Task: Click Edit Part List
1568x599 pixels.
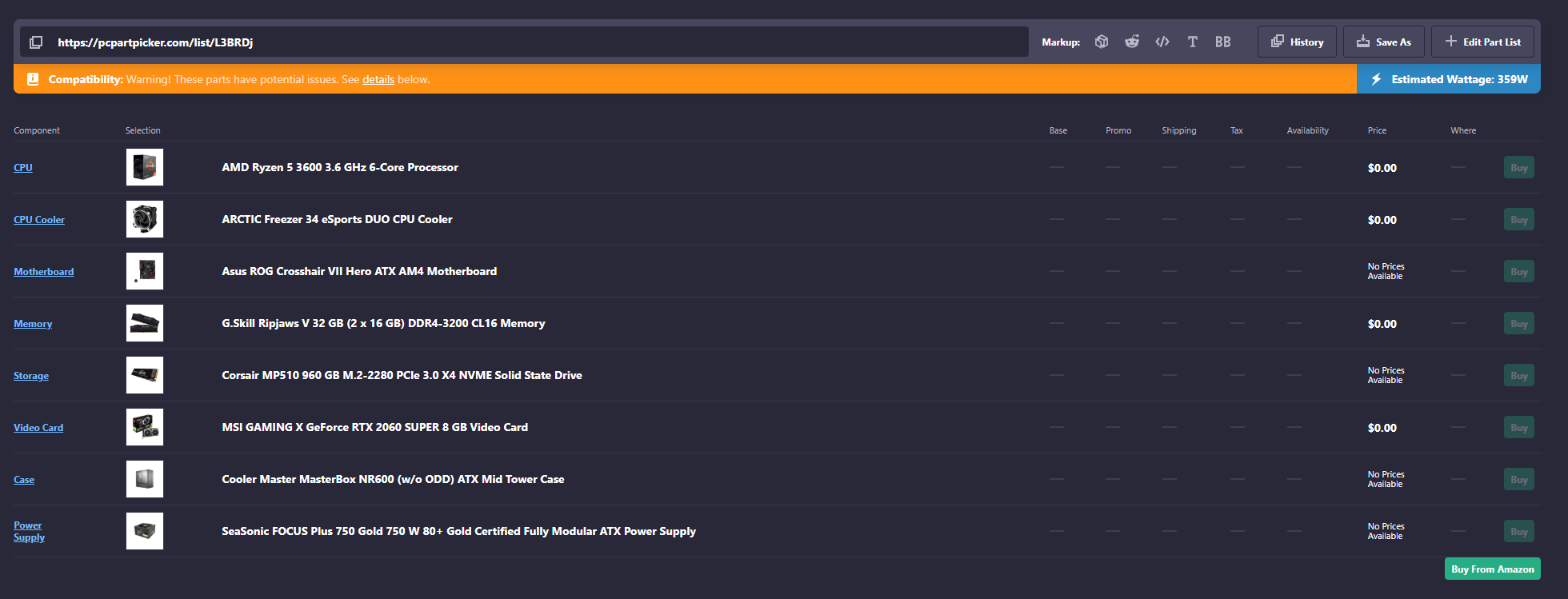Action: 1482,42
